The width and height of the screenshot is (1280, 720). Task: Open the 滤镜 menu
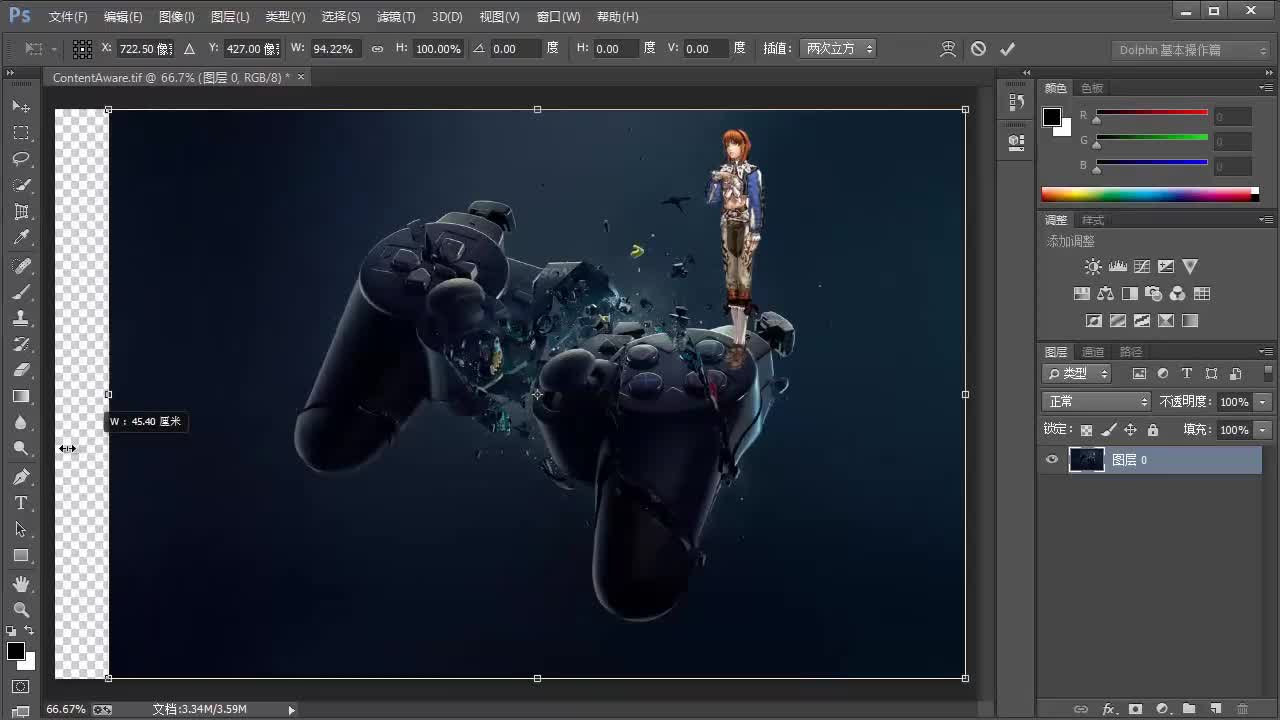tap(395, 16)
